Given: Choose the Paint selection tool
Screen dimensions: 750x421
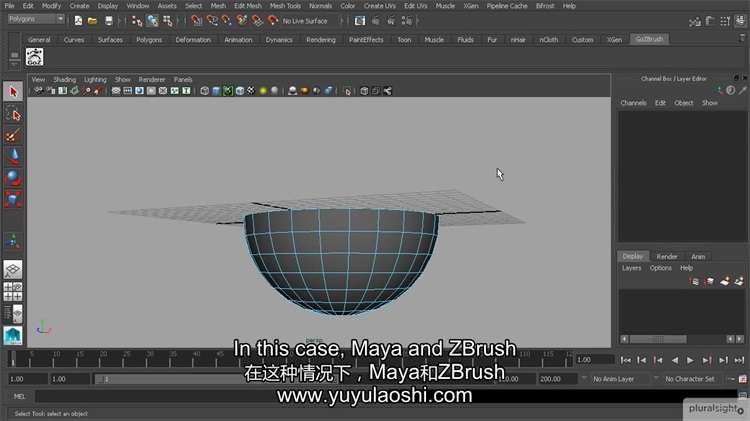Looking at the screenshot, I should click(x=13, y=136).
